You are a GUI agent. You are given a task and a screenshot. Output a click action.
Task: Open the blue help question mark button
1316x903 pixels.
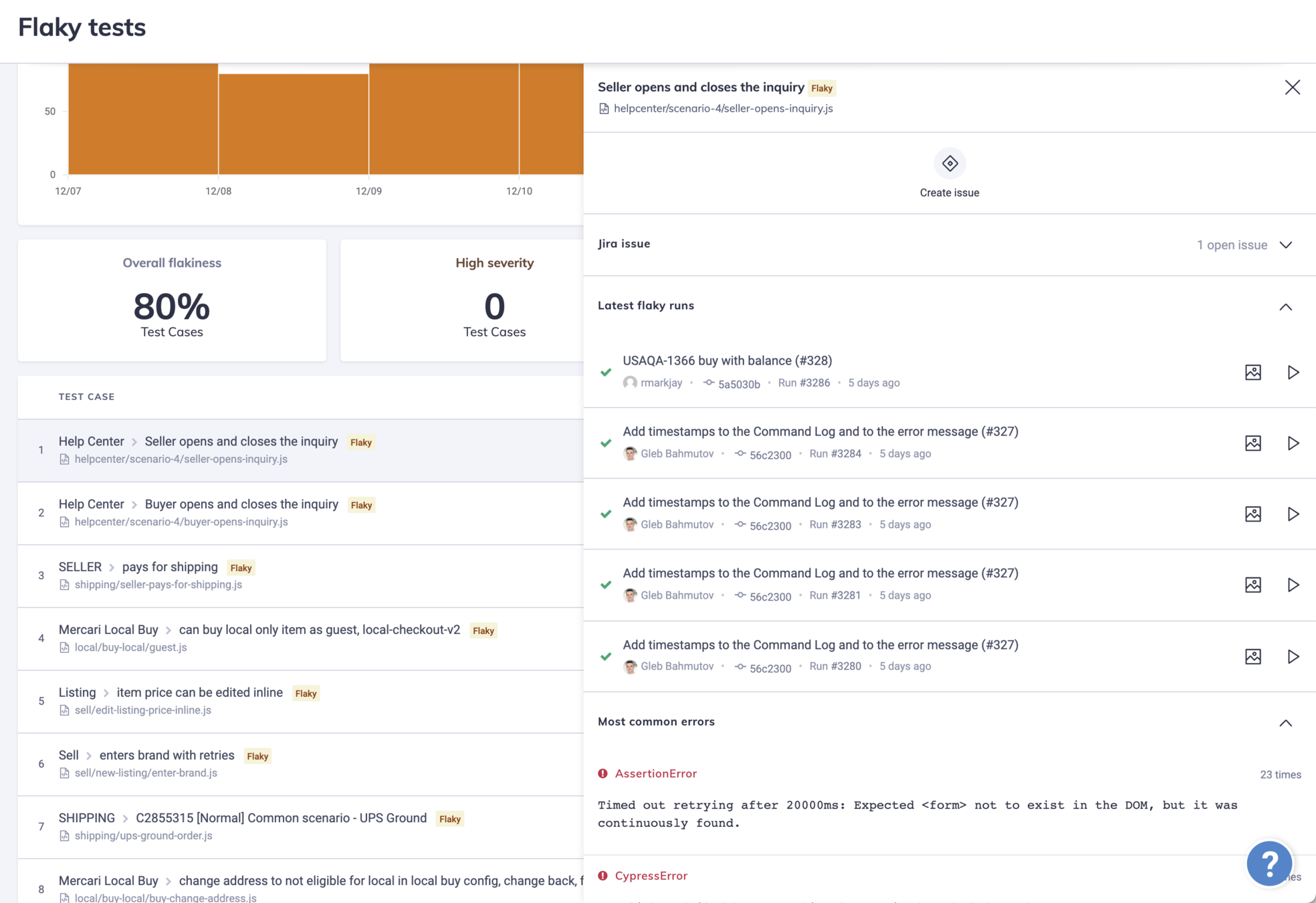pyautogui.click(x=1269, y=864)
